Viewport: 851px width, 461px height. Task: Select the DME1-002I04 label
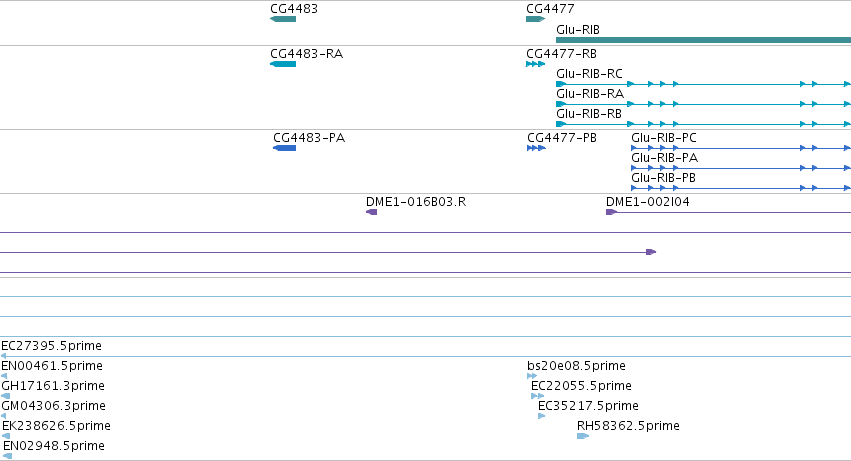[x=647, y=202]
